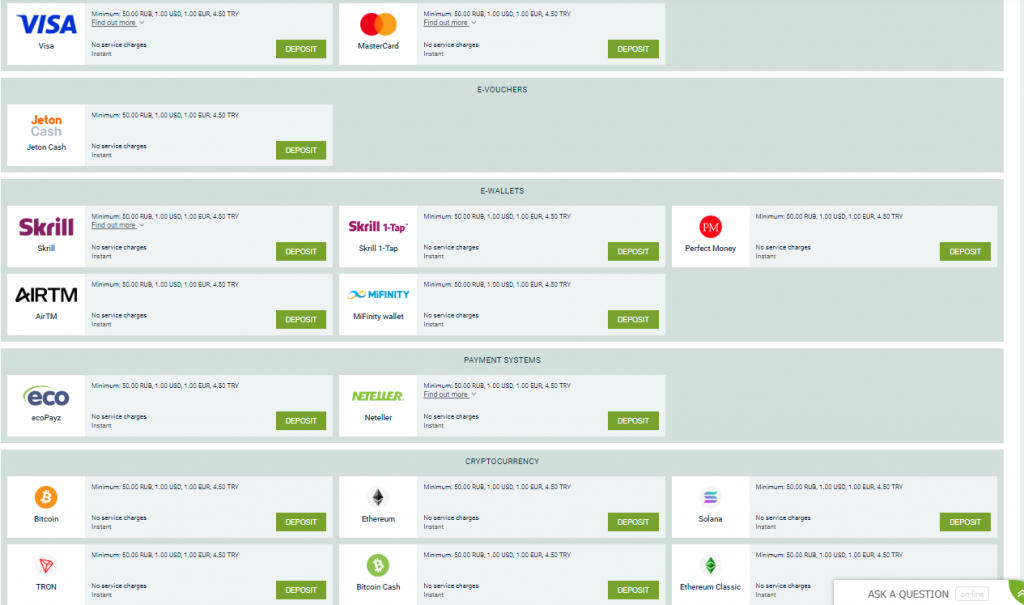1024x605 pixels.
Task: Click Deposit for Bitcoin
Action: coord(301,522)
